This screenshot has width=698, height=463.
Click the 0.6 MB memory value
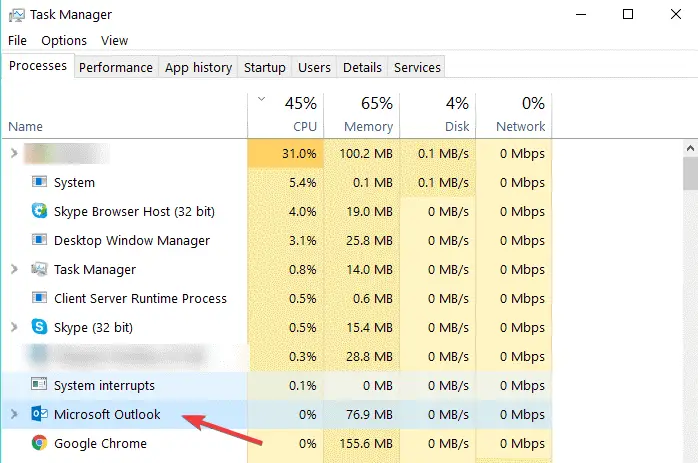[x=373, y=298]
